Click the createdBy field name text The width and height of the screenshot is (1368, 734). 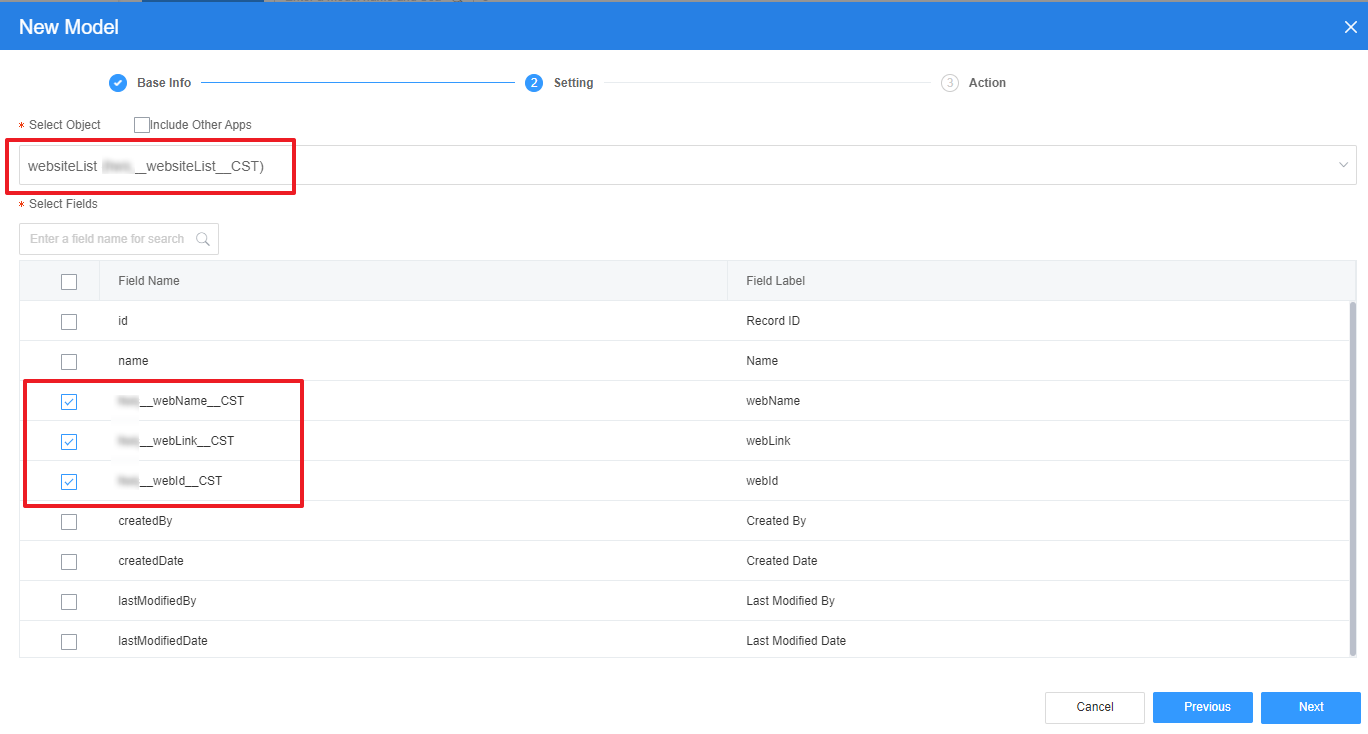(x=145, y=521)
